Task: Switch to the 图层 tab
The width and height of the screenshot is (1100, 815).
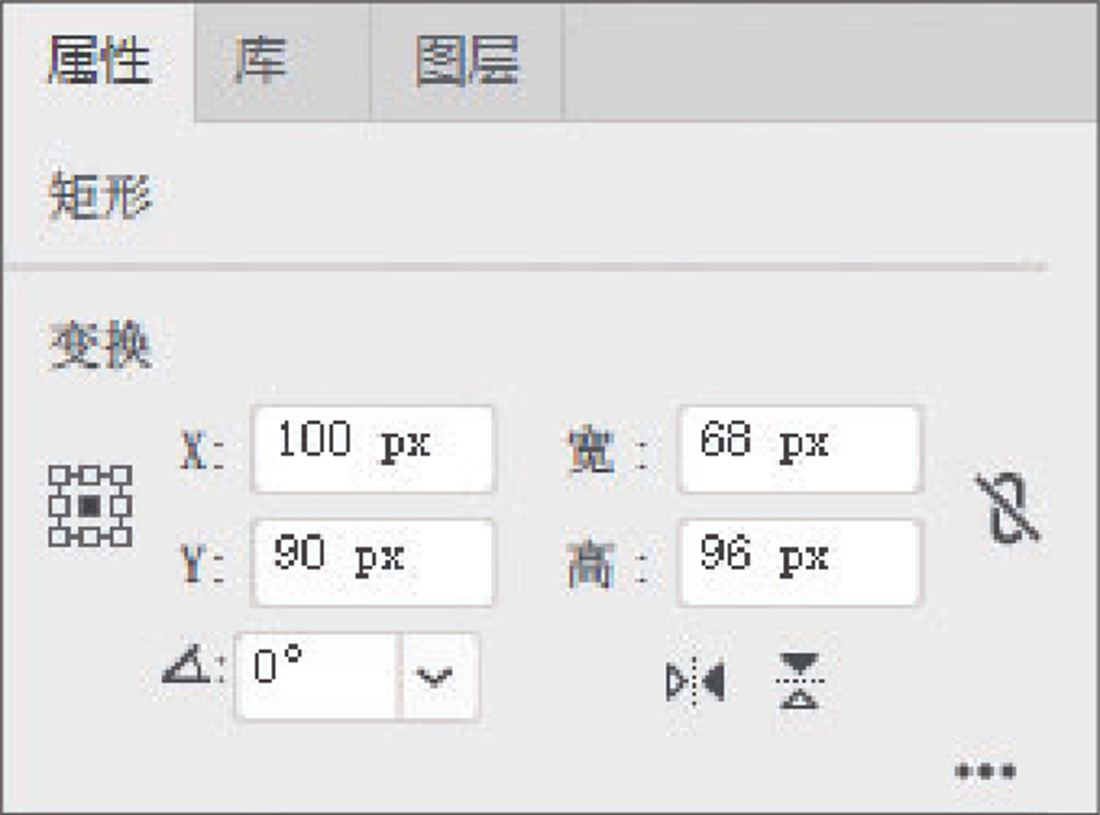Action: point(467,61)
